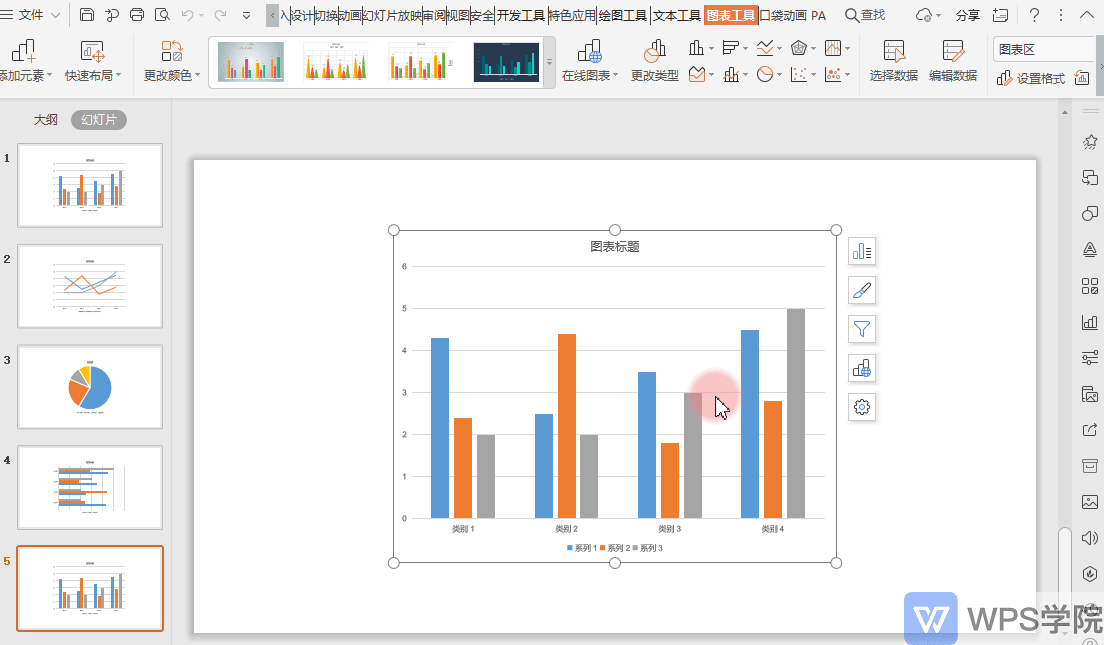Click chart settings gear floating button
The height and width of the screenshot is (645, 1104).
pyautogui.click(x=862, y=407)
